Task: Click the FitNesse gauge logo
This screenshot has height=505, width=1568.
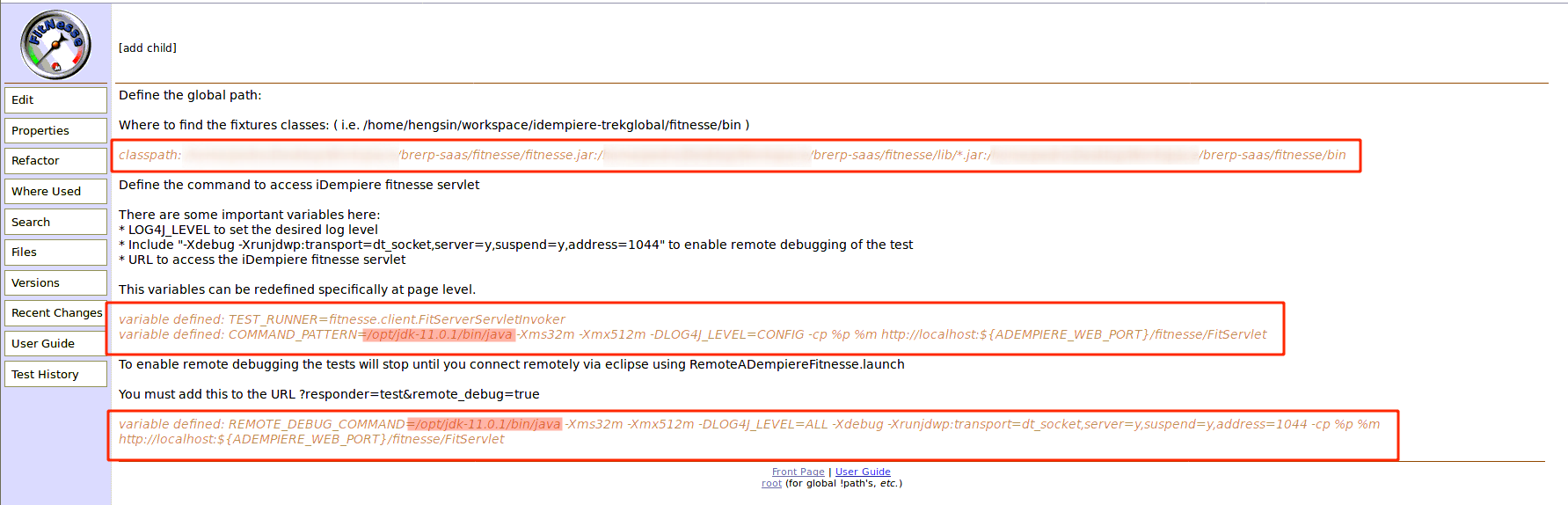Action: (x=55, y=44)
